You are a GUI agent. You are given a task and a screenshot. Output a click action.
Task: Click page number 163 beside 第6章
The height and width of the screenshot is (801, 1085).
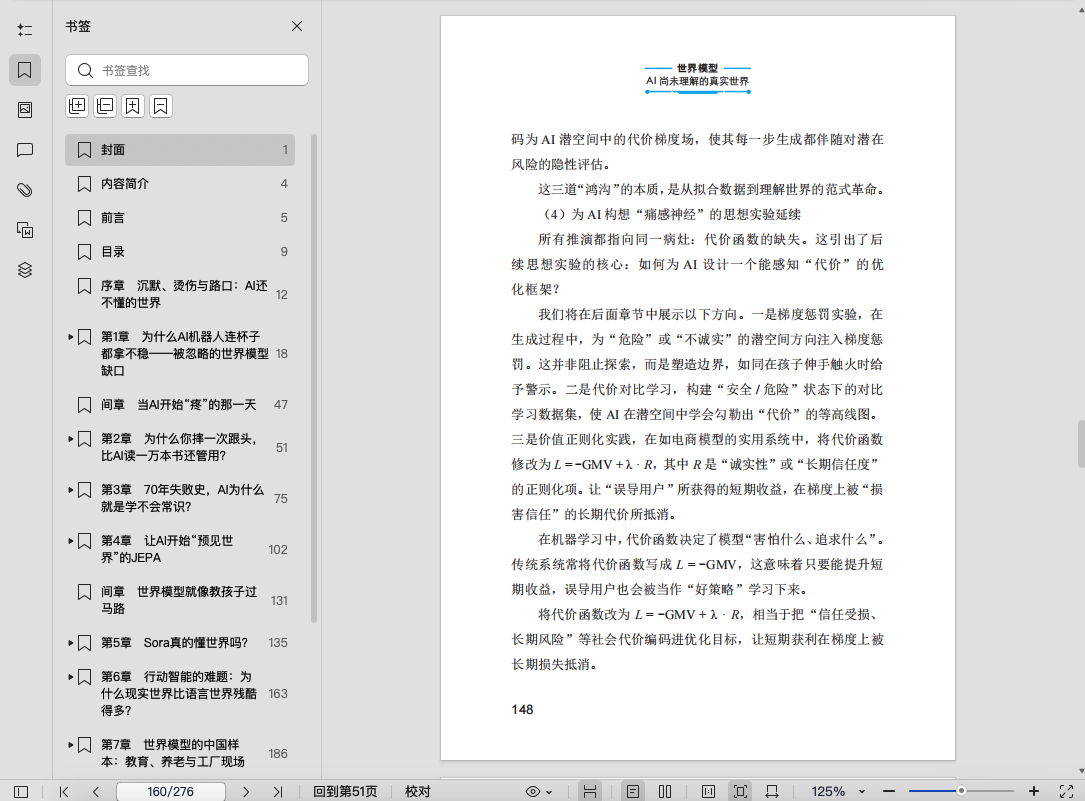point(278,694)
